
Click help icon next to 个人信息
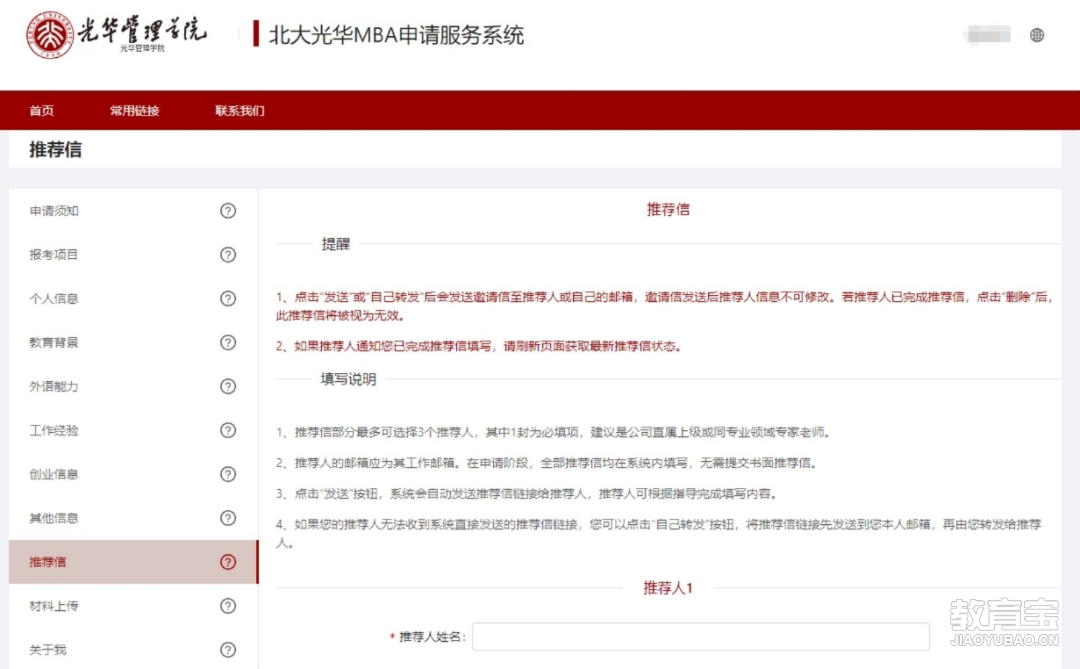pyautogui.click(x=228, y=298)
